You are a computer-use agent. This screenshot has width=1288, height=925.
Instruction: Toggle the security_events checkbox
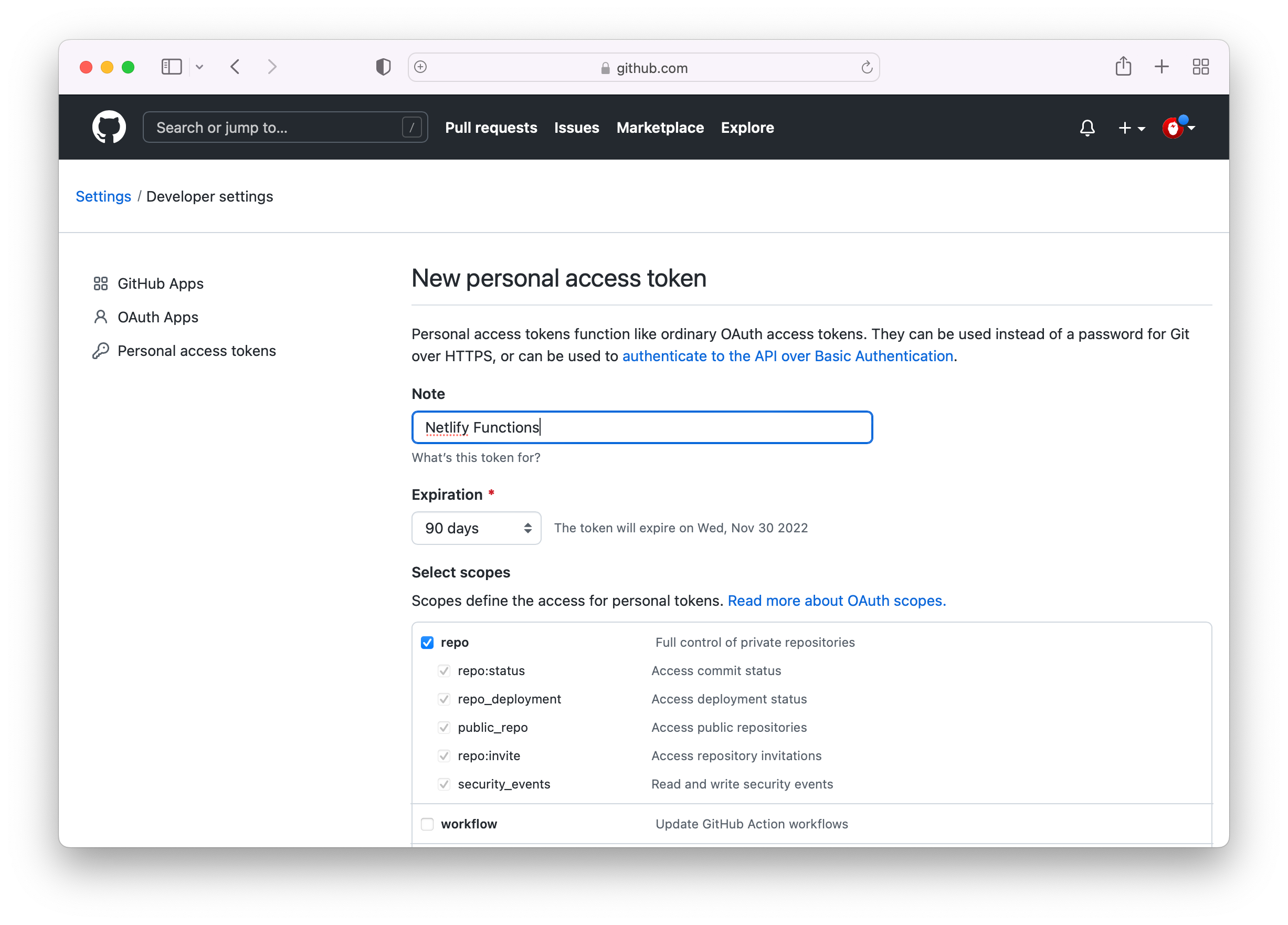444,784
